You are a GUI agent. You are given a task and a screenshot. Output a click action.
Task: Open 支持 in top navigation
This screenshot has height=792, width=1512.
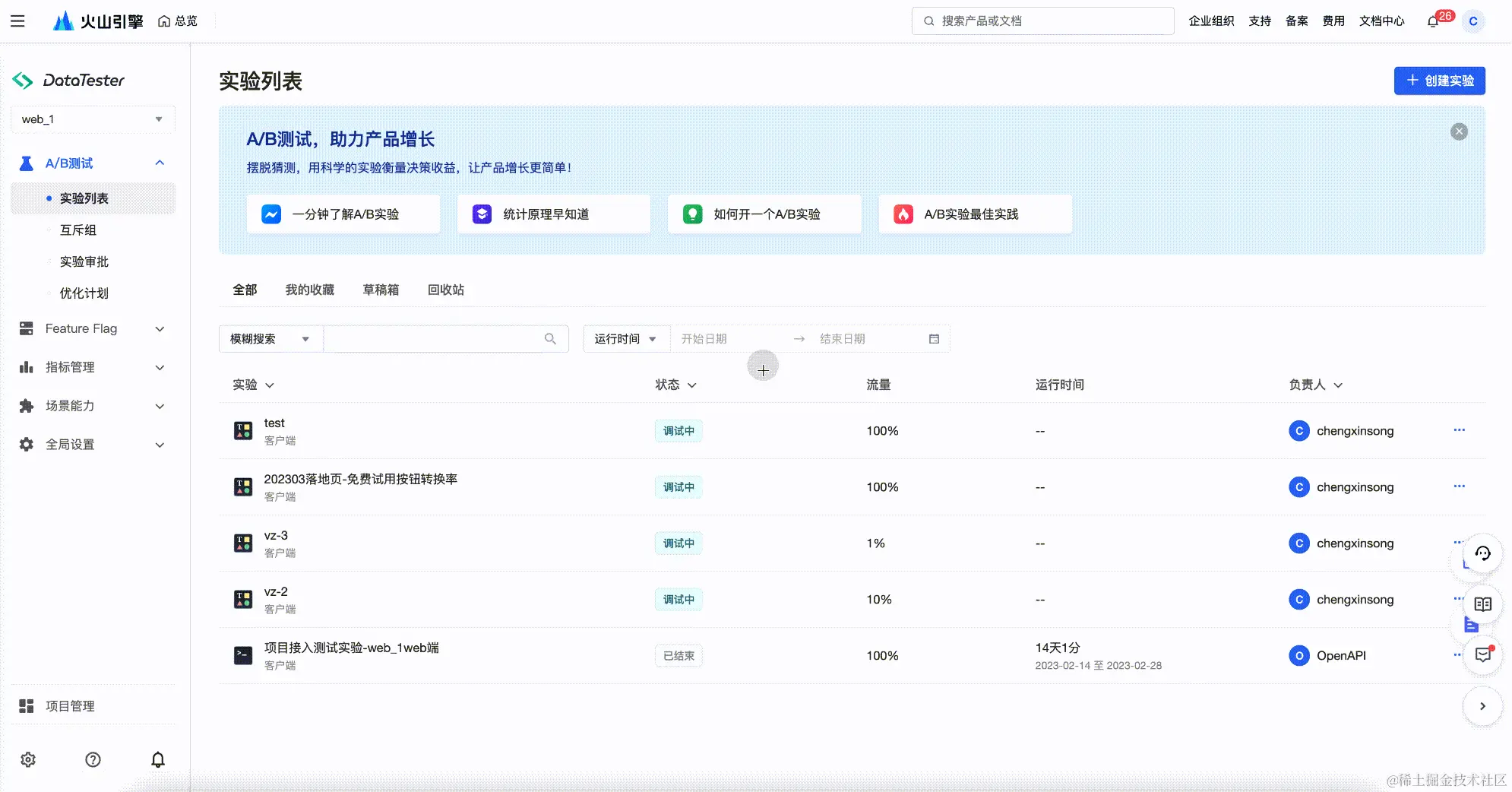(1260, 21)
